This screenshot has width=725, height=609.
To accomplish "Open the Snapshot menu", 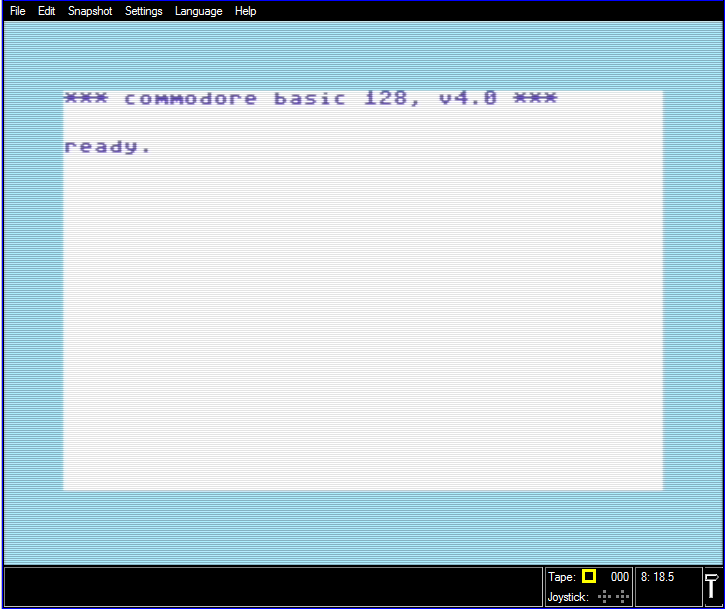I will (90, 11).
